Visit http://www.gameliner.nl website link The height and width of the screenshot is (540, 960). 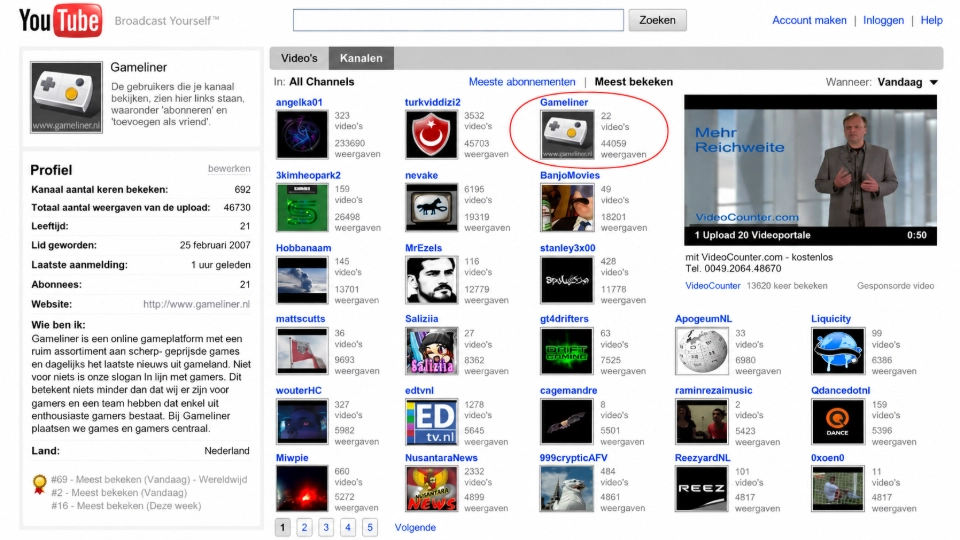pos(197,304)
